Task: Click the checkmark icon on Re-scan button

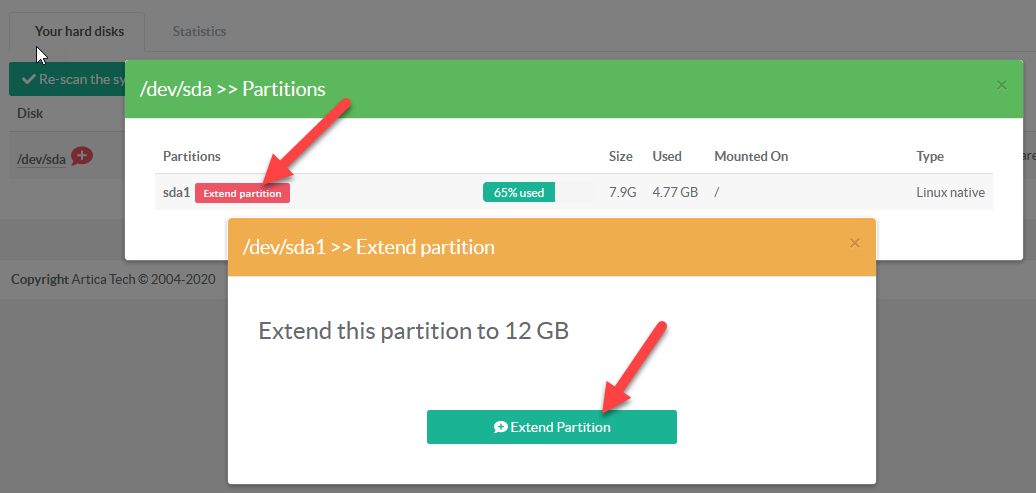Action: click(x=27, y=79)
